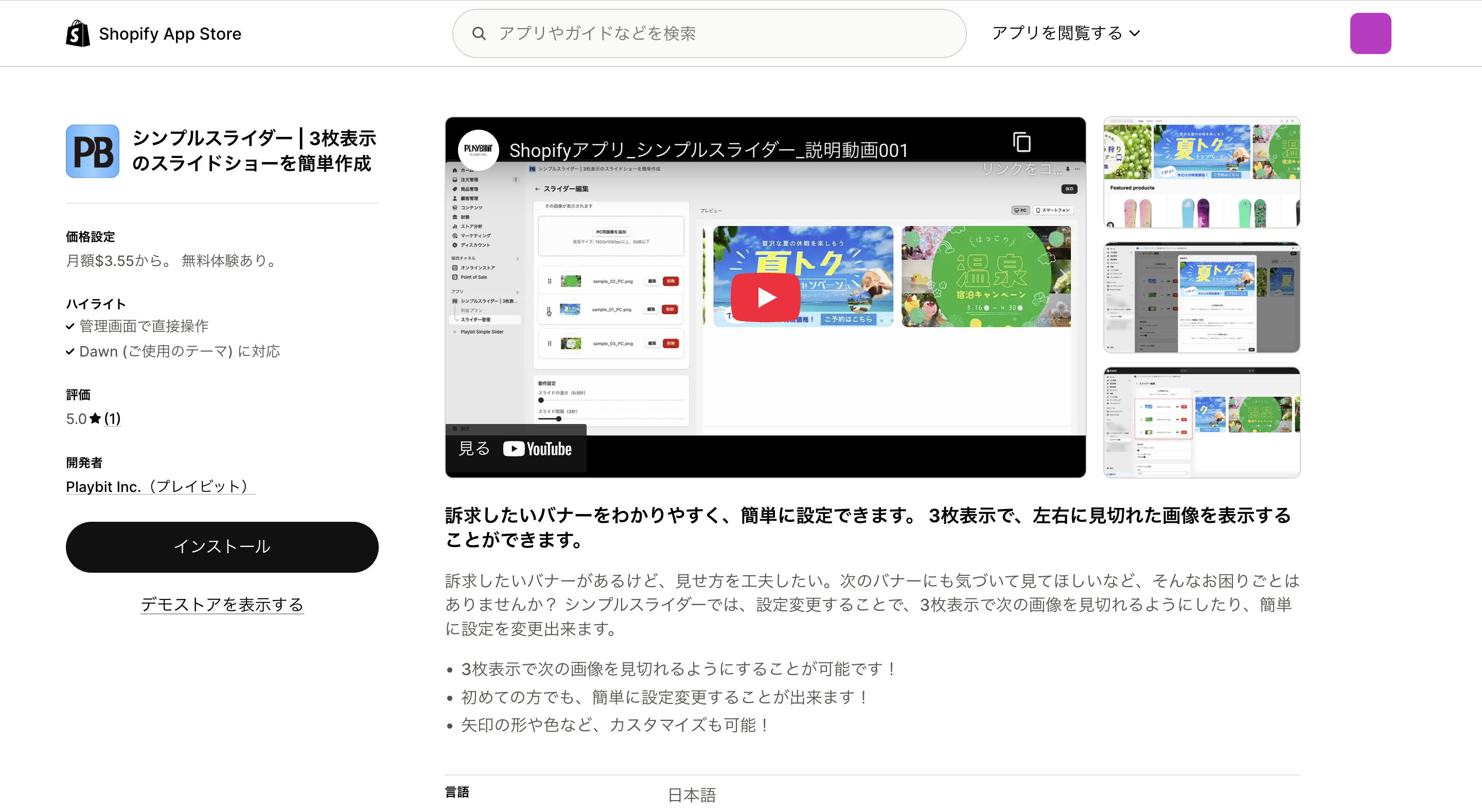
Task: Play the YouTube video
Action: click(x=765, y=297)
